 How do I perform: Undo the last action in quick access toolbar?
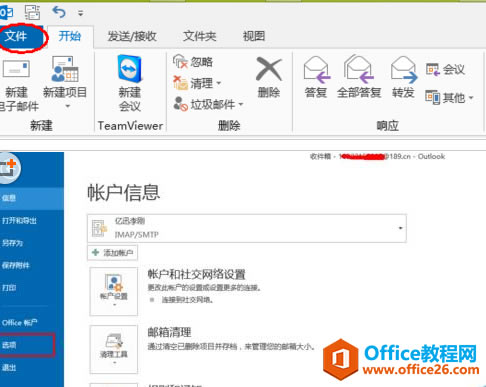(x=59, y=12)
